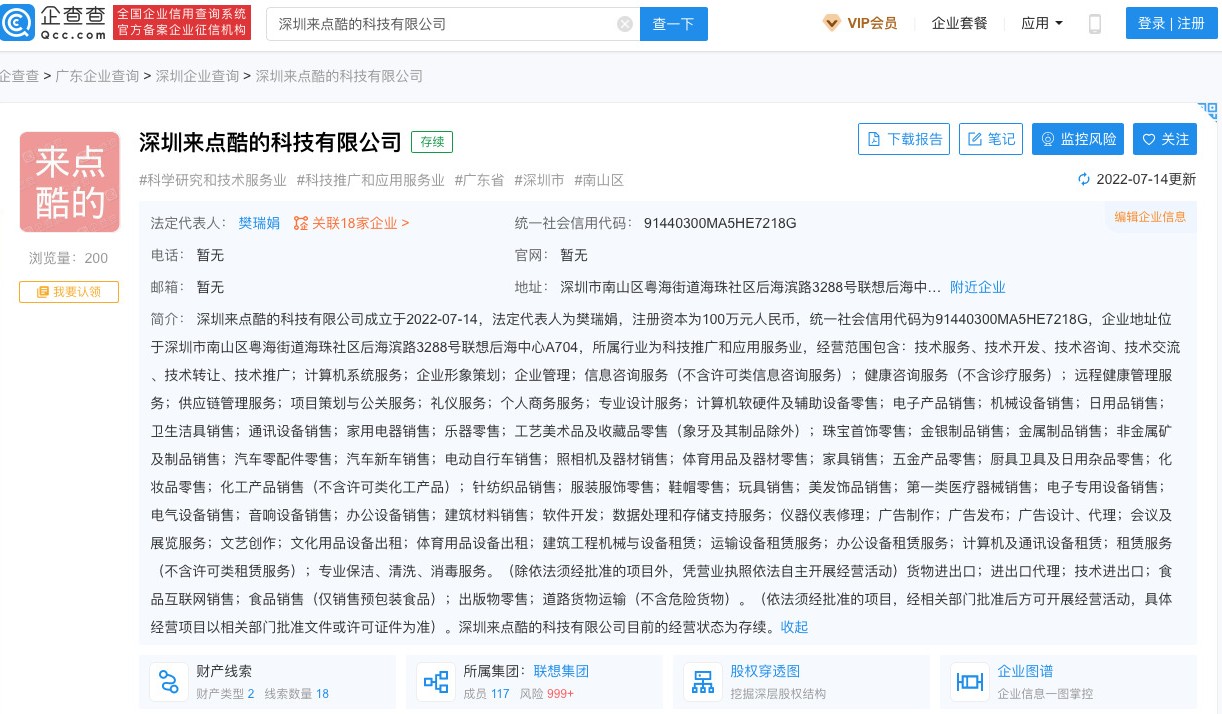Click the 下载报告 download report button
The width and height of the screenshot is (1222, 714).
(x=904, y=139)
